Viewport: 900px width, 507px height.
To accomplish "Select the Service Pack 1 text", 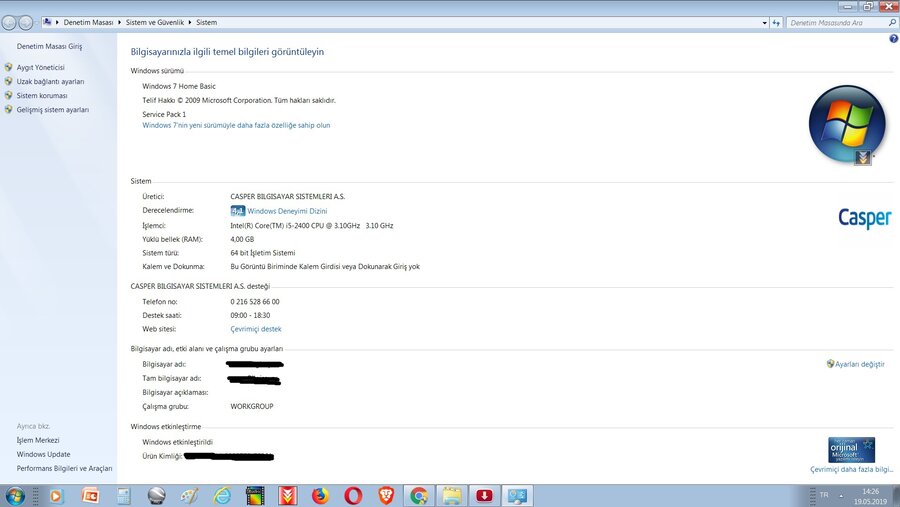I will coord(164,114).
